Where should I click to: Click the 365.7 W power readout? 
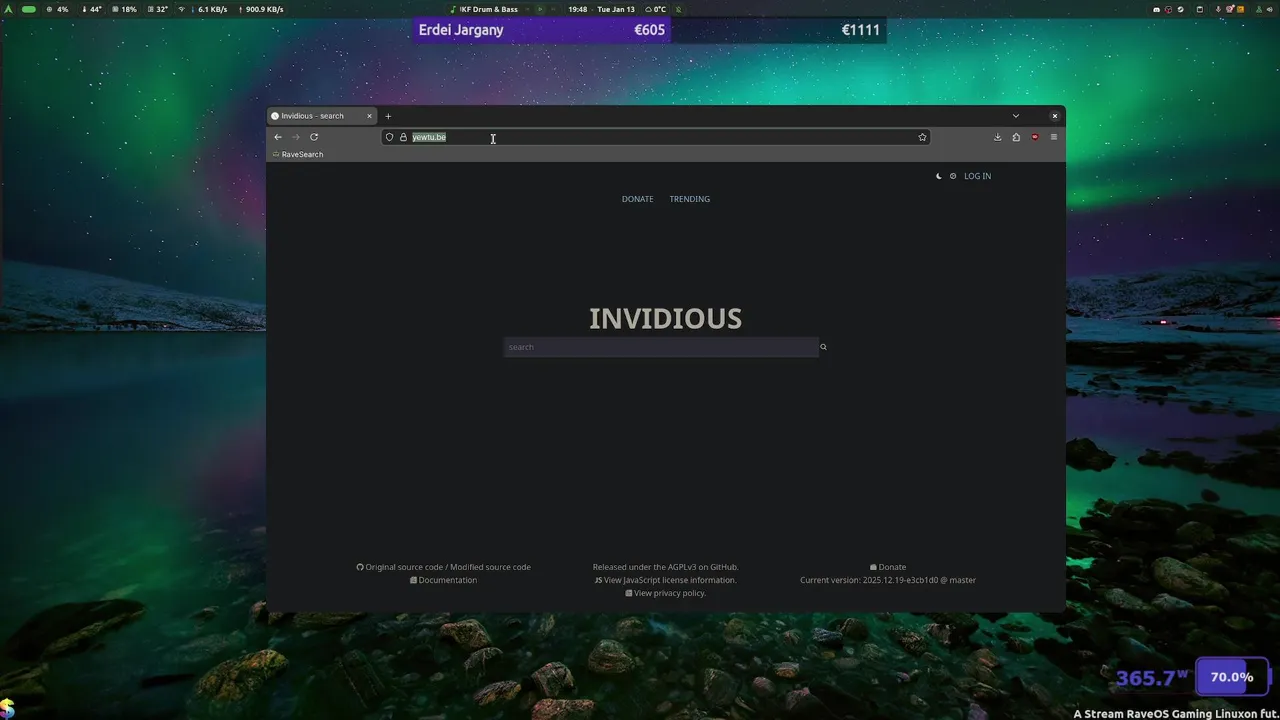point(1151,678)
